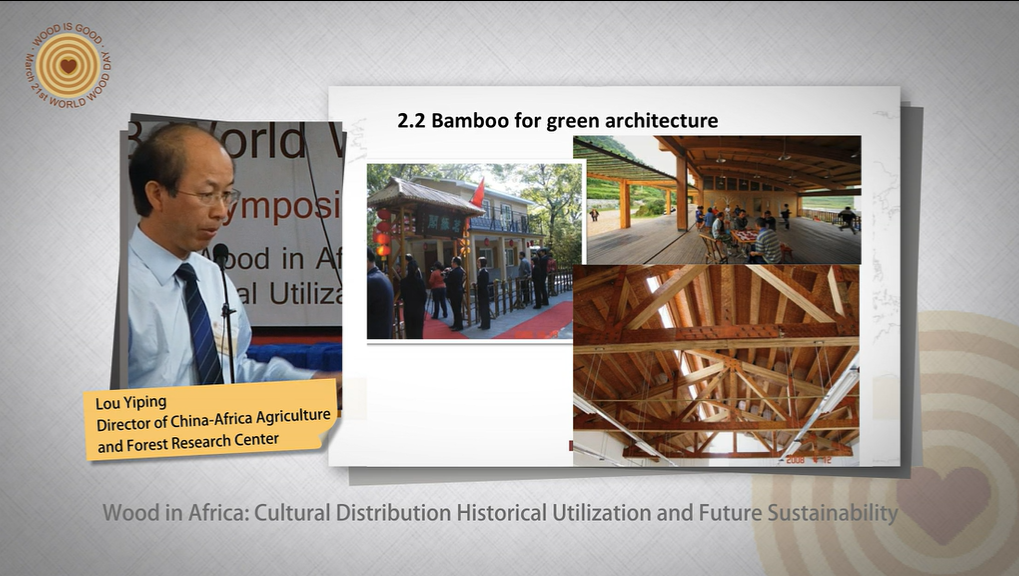Click the red lanterns on the bamboo house
The image size is (1019, 576).
coord(383,233)
